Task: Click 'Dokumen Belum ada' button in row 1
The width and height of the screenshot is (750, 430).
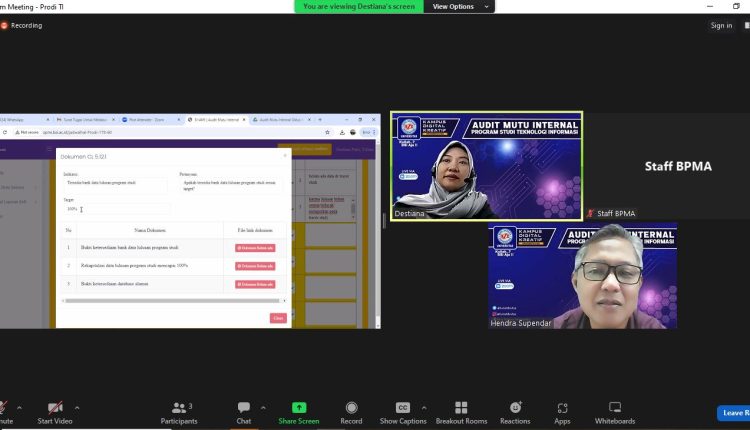Action: click(x=255, y=248)
